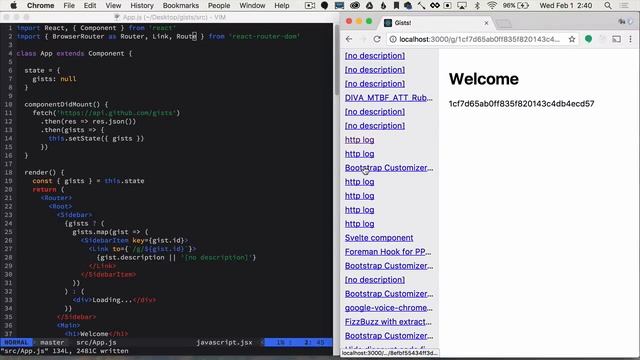Screen dimensions: 640x360
Task: Open the Apple menu
Action: coord(13,5)
